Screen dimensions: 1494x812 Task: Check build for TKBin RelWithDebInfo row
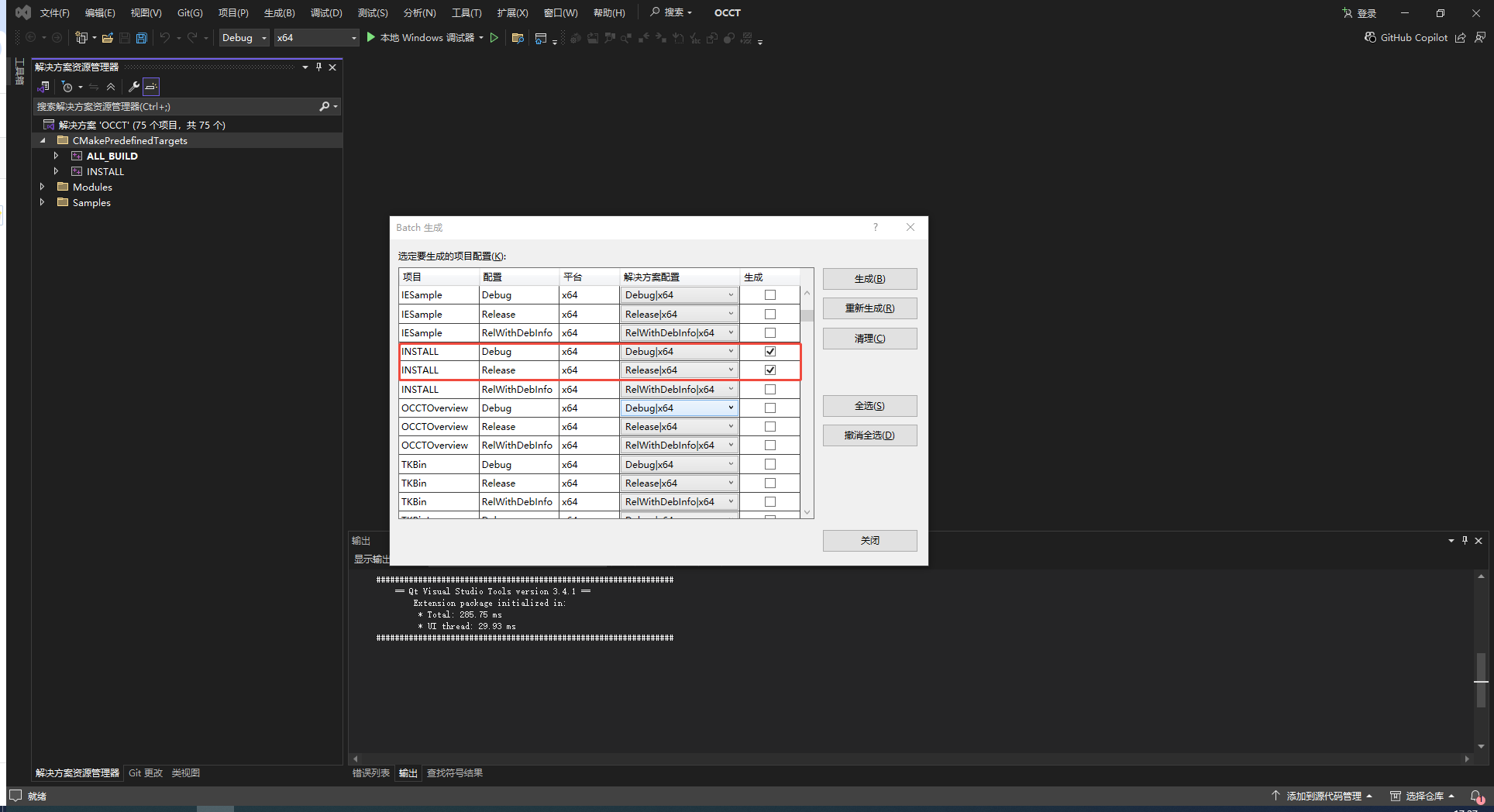(x=770, y=502)
